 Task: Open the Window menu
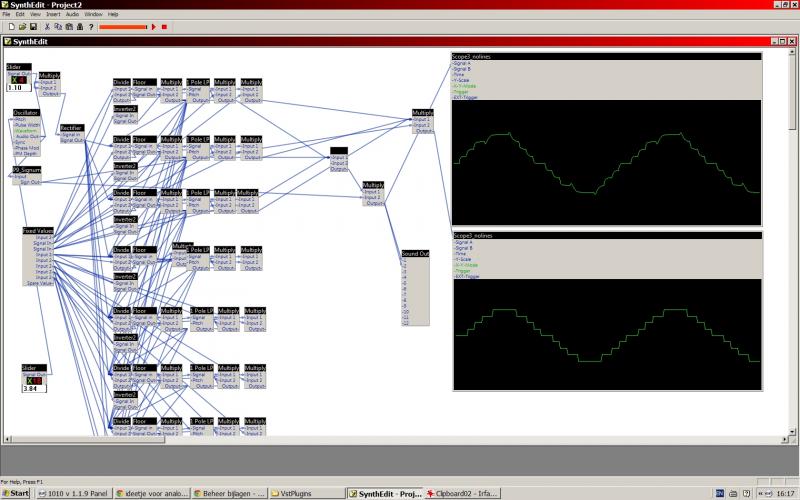(93, 14)
